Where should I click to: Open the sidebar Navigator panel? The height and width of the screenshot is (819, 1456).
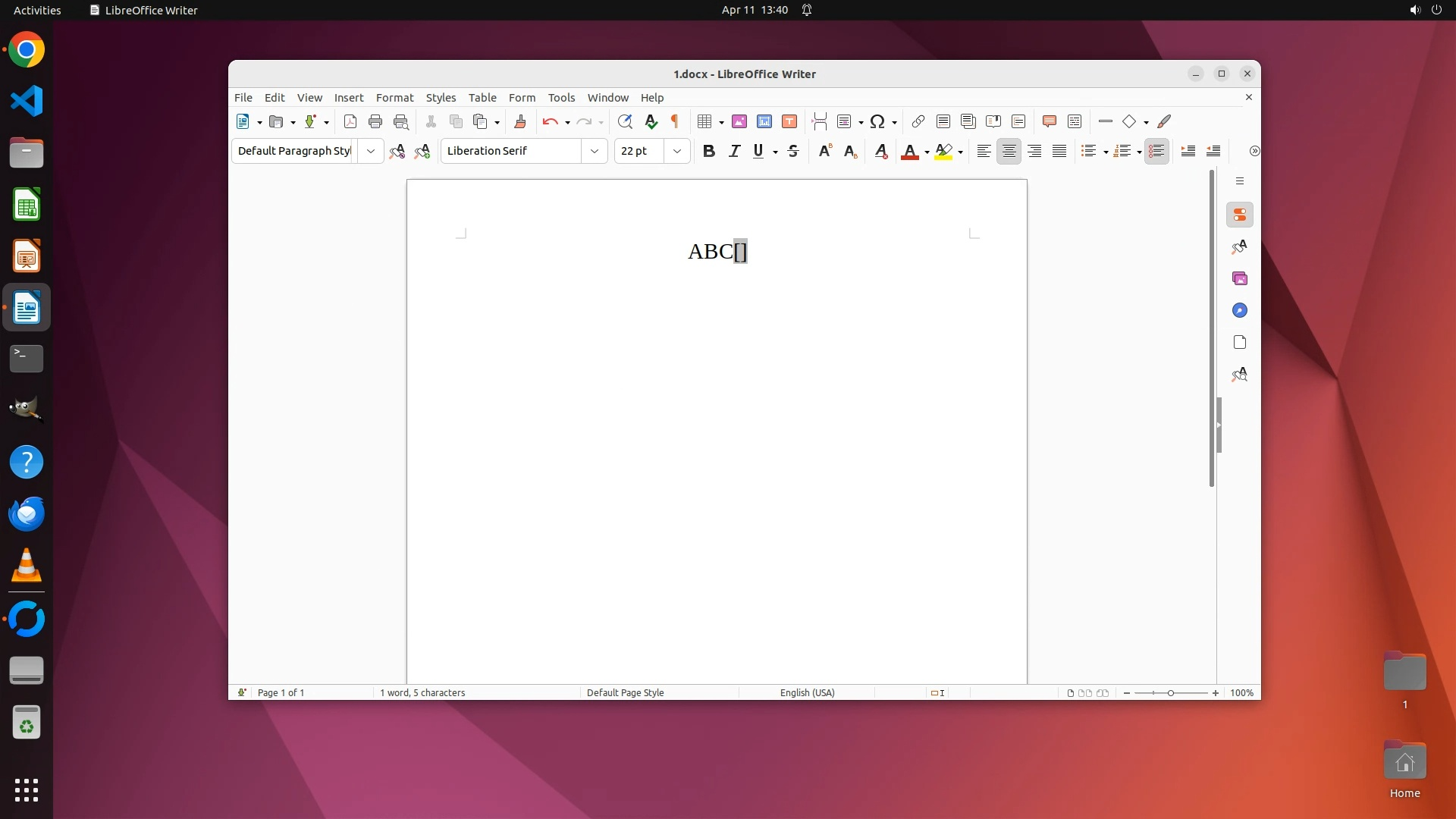point(1240,311)
